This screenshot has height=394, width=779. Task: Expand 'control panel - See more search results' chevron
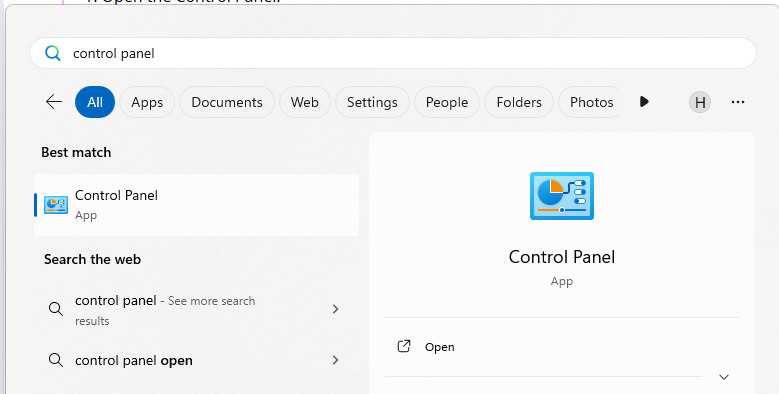[335, 309]
